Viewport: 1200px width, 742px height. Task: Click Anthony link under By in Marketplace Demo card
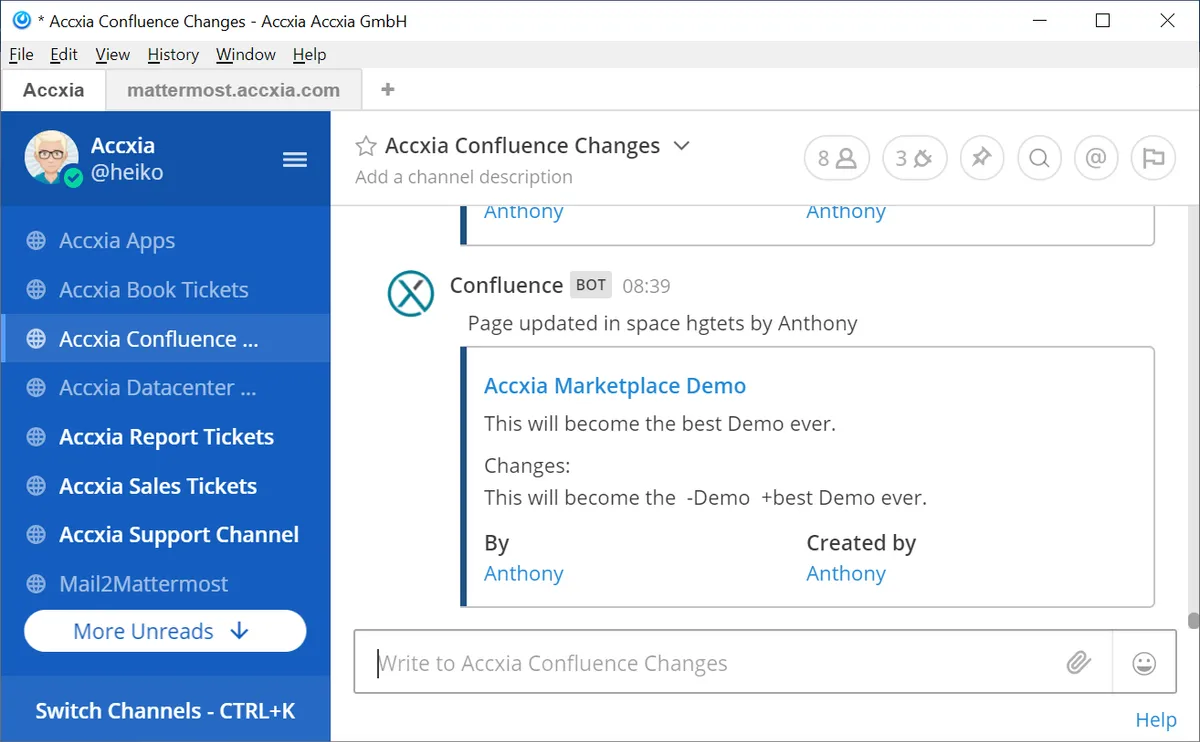[524, 573]
